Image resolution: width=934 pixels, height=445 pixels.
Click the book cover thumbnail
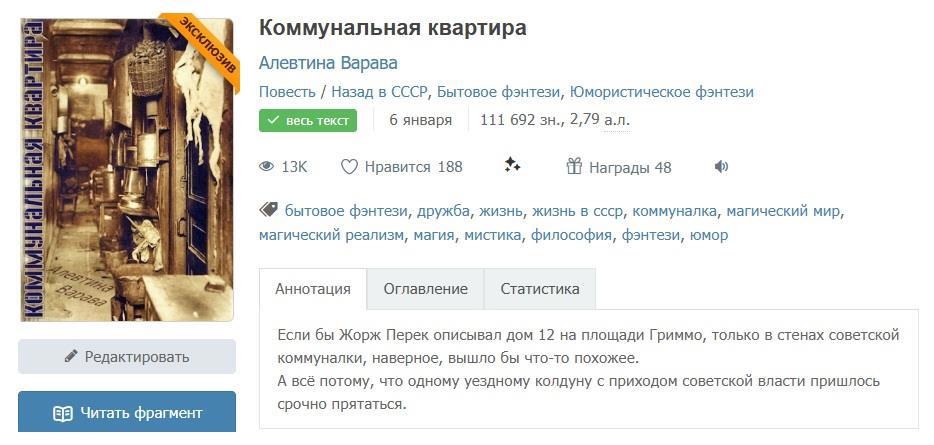tap(126, 170)
